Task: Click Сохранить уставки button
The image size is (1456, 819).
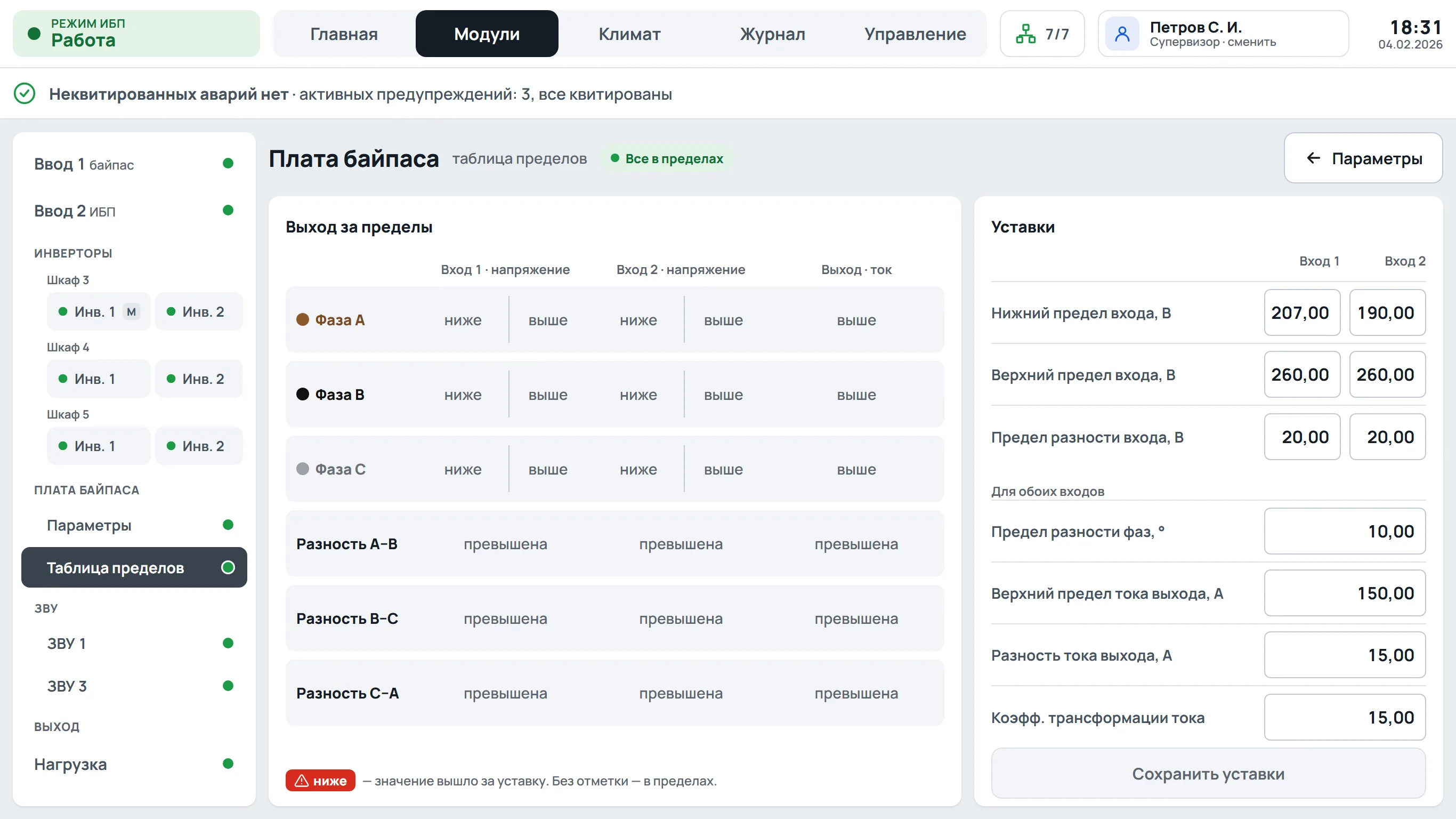Action: tap(1208, 773)
